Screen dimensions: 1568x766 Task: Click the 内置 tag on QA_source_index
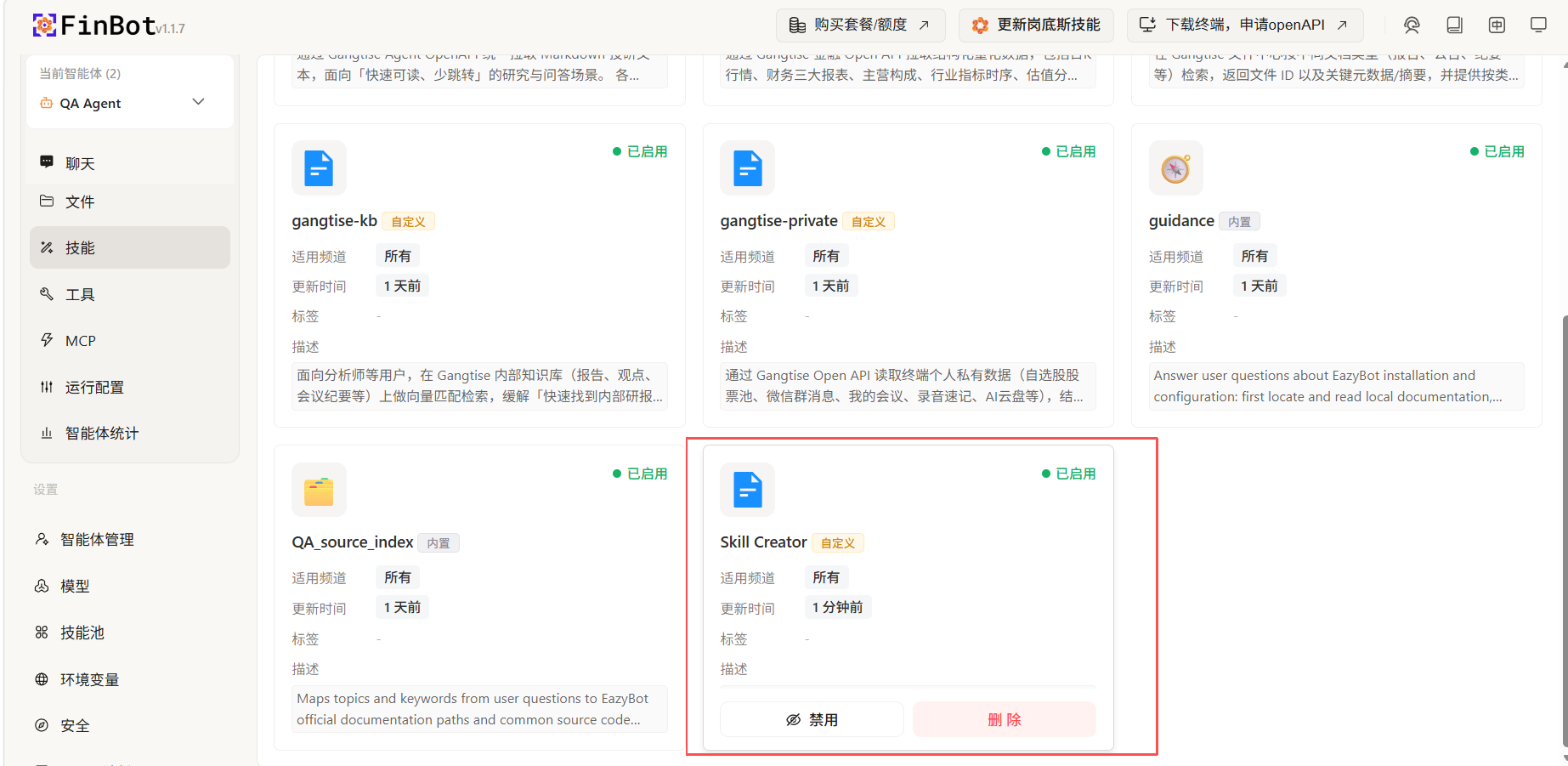(439, 543)
